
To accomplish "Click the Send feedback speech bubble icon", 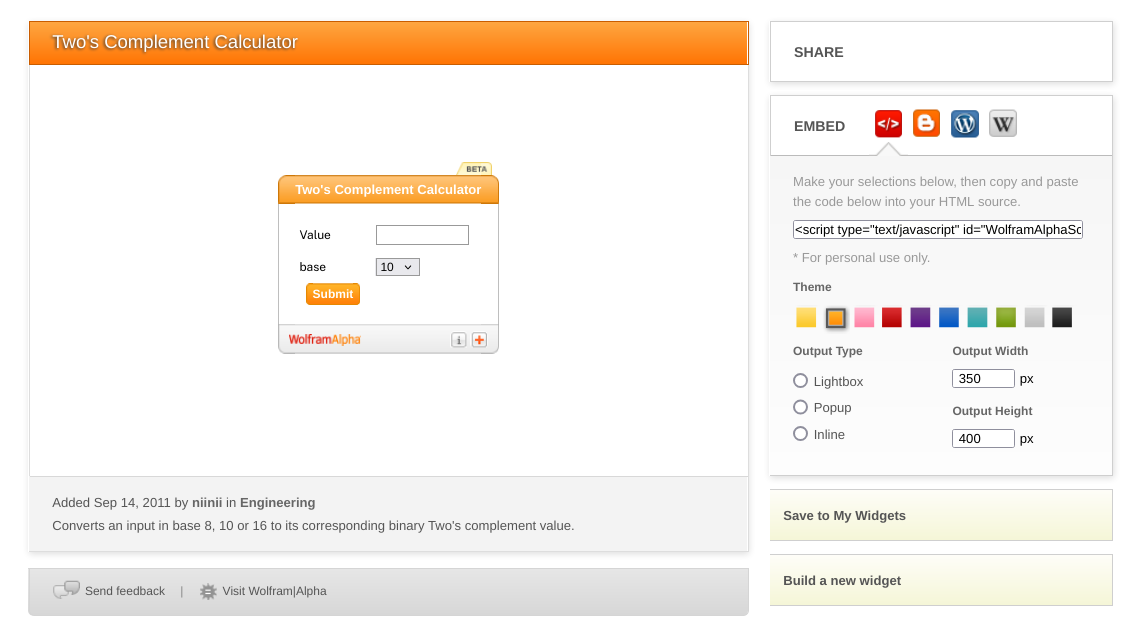I will click(66, 591).
